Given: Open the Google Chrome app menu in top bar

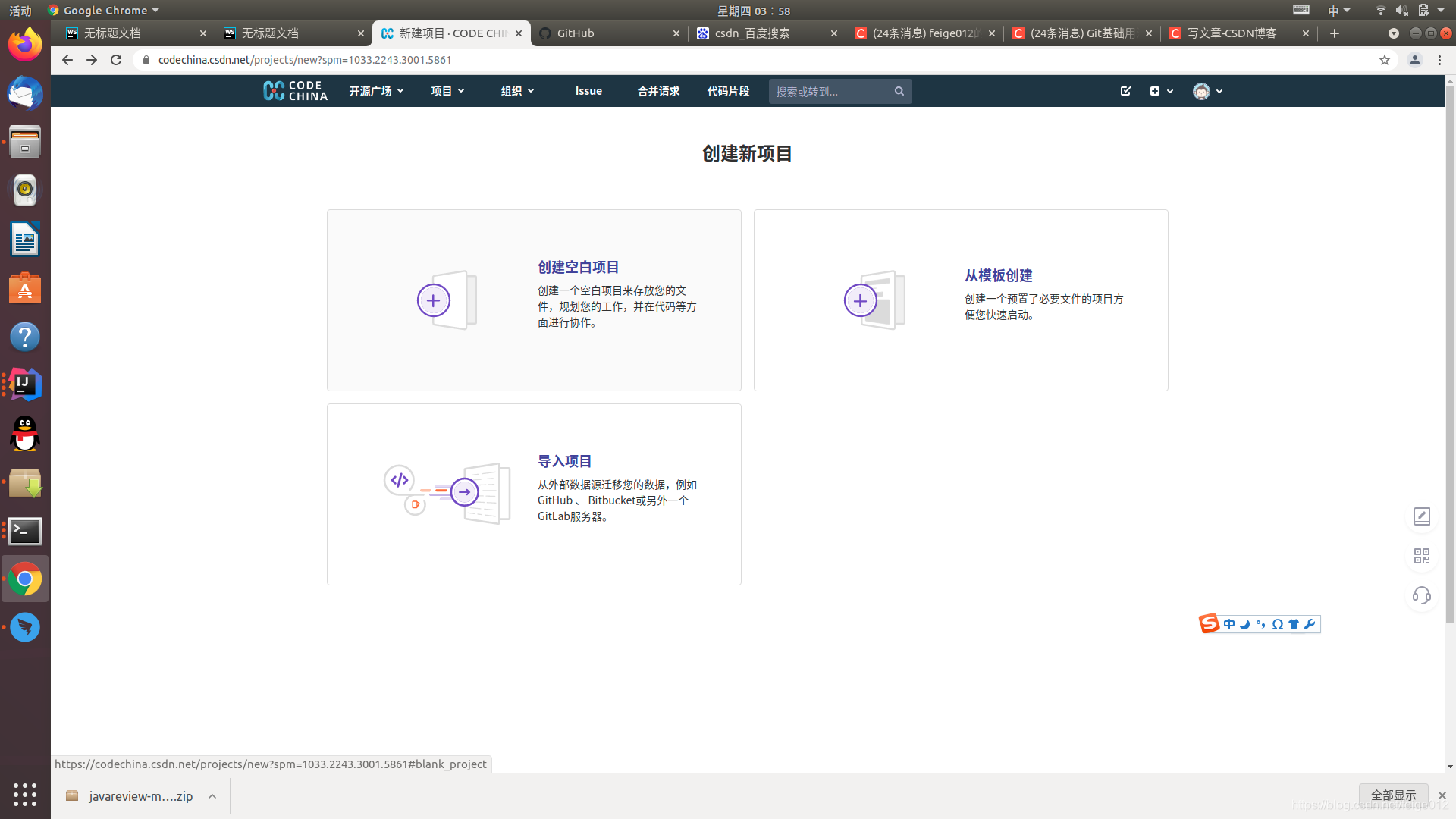Looking at the screenshot, I should pos(103,11).
